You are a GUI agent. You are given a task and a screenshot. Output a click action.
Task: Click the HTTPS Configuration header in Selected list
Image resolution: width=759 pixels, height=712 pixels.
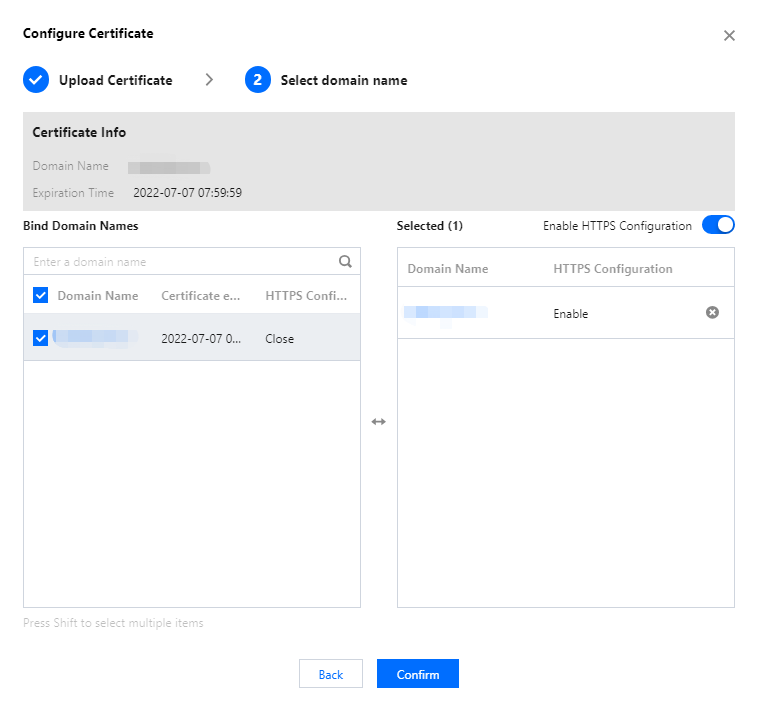[x=612, y=269]
